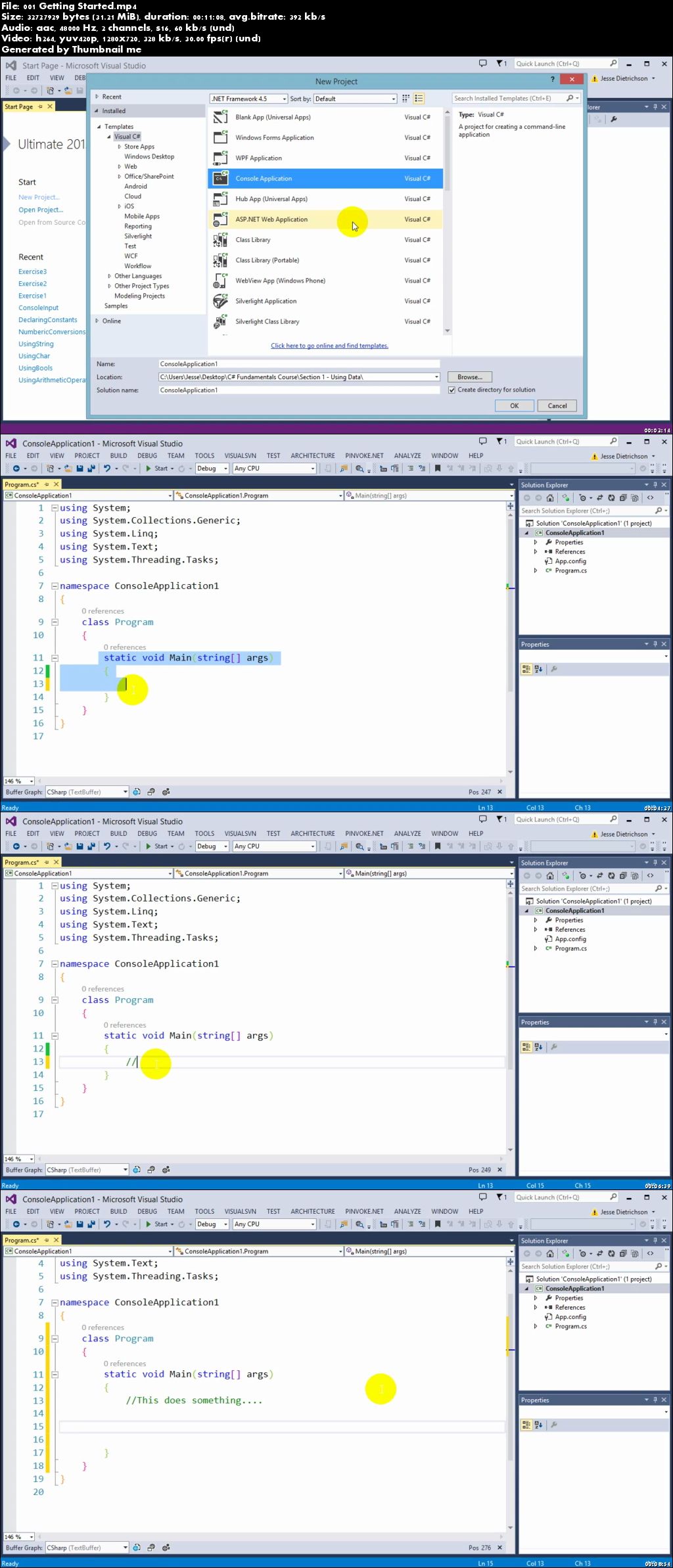Choose the Silverlight Application template icon
The image size is (673, 1568).
click(x=220, y=301)
